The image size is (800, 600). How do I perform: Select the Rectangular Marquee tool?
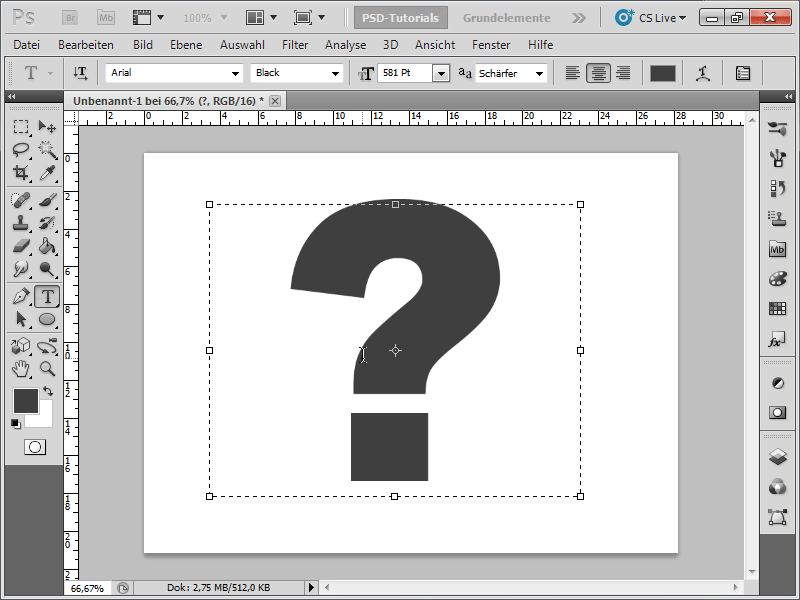pyautogui.click(x=21, y=126)
